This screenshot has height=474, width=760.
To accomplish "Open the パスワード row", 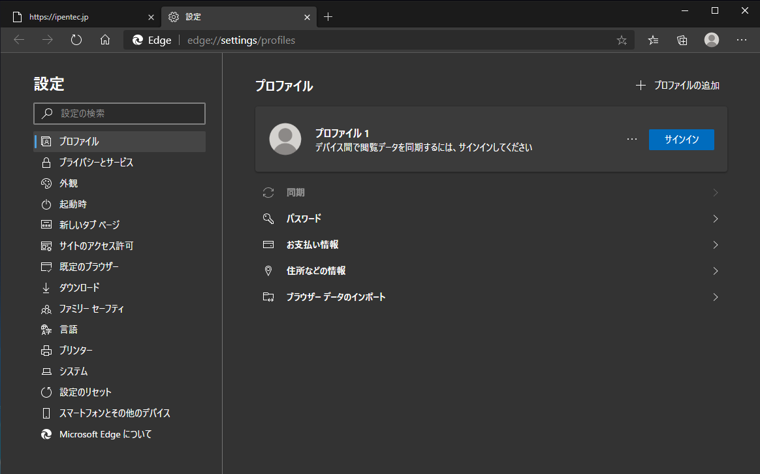I will pos(491,219).
